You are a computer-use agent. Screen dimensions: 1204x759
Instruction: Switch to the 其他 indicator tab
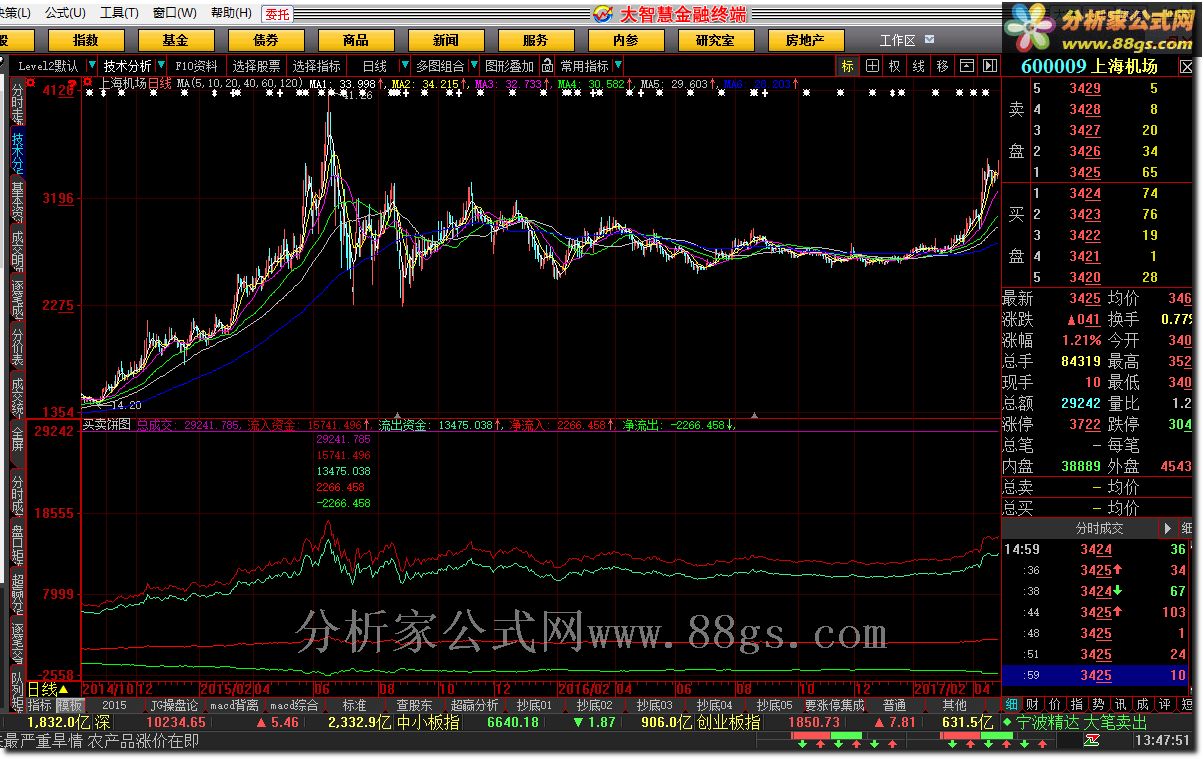click(x=954, y=705)
